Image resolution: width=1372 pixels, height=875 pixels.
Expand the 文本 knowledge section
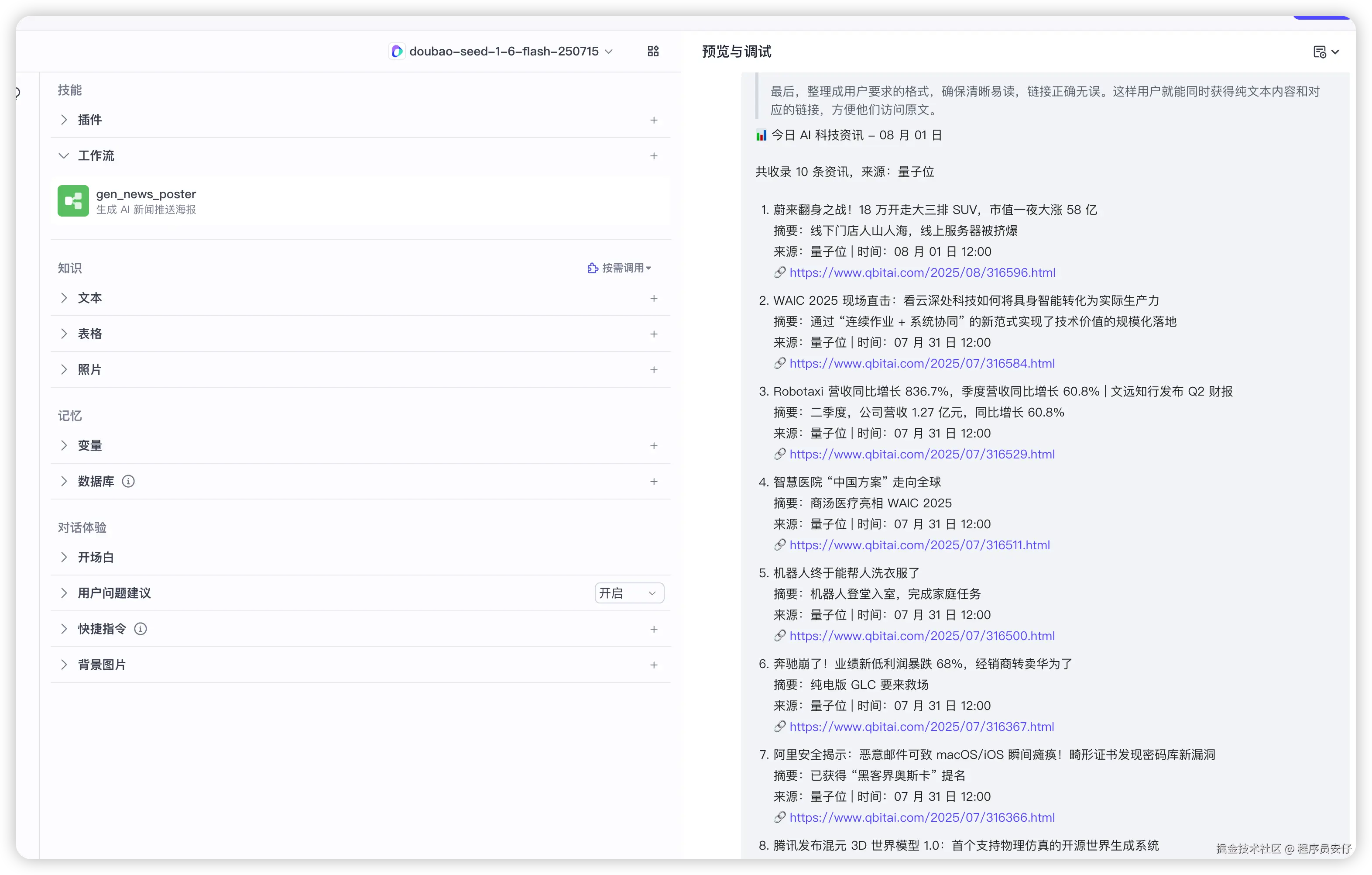64,298
